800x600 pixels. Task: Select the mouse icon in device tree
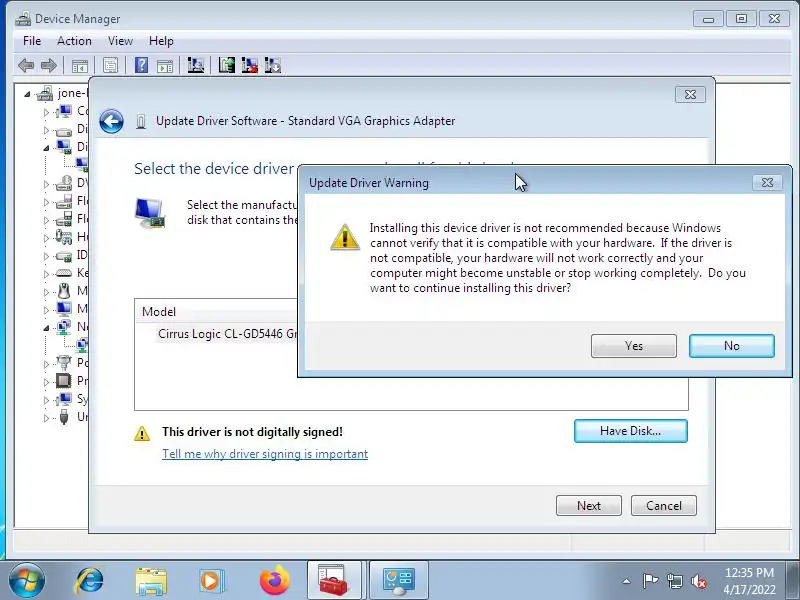pos(64,291)
